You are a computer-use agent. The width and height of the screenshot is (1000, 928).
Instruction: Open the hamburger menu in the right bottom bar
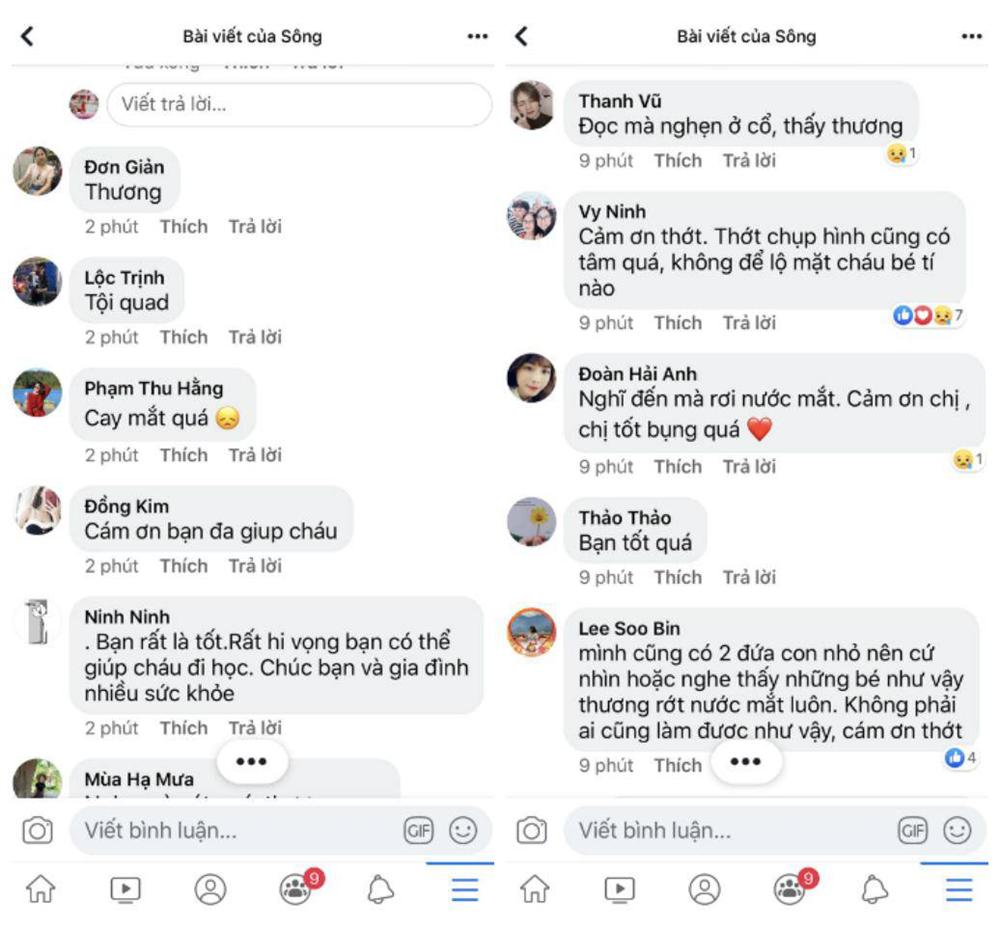(959, 889)
